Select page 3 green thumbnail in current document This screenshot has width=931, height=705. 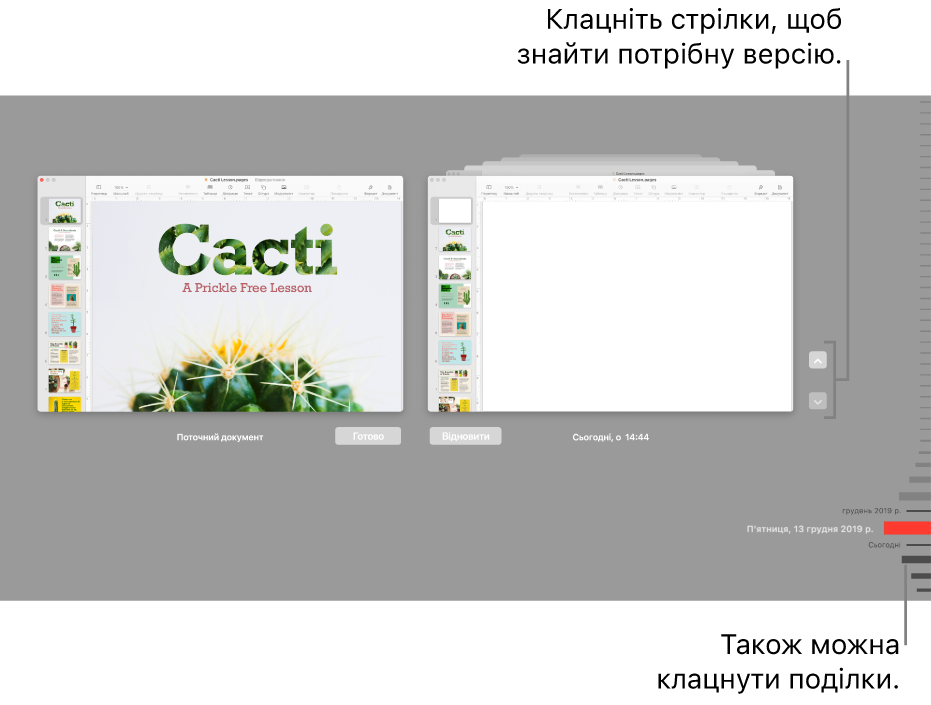[x=64, y=267]
